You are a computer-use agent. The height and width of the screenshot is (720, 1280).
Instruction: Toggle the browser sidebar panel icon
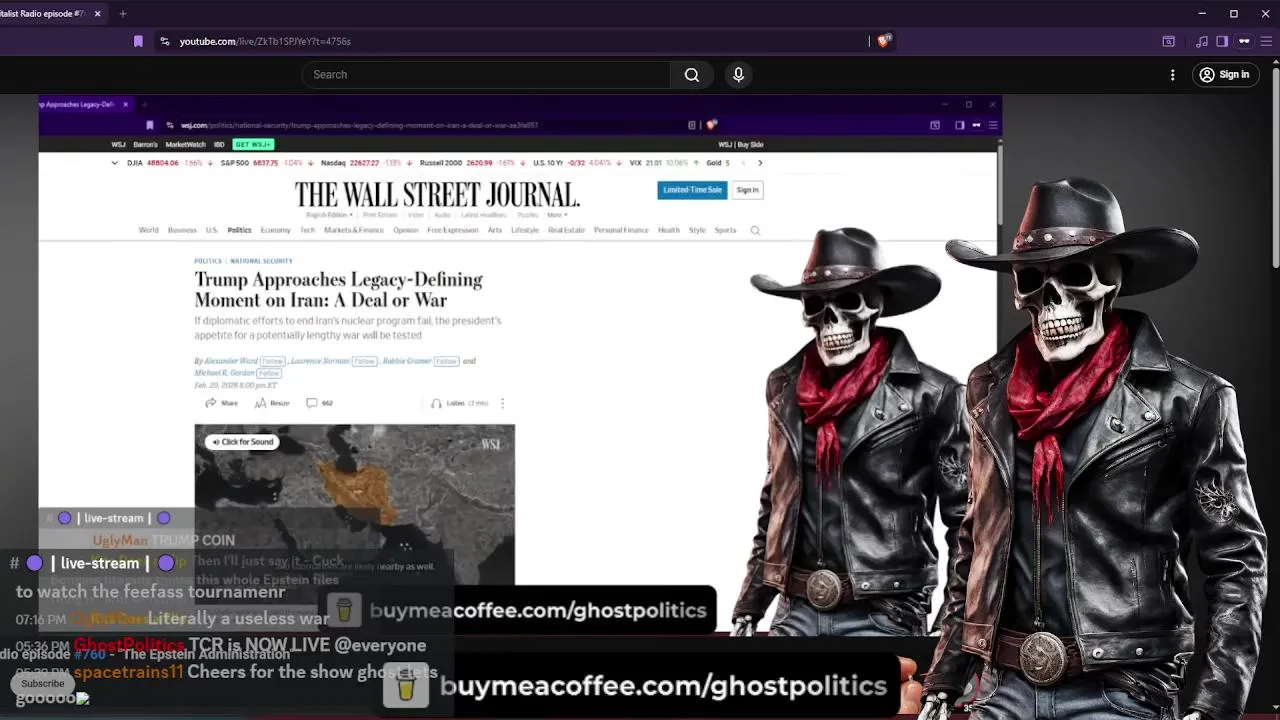(1221, 41)
